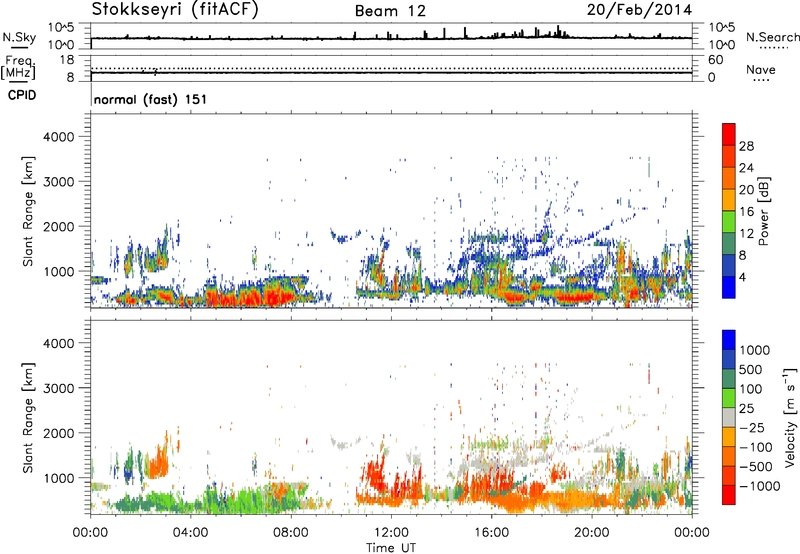Click the "Power [dB]" colorbar title
800x554 pixels.
click(764, 212)
